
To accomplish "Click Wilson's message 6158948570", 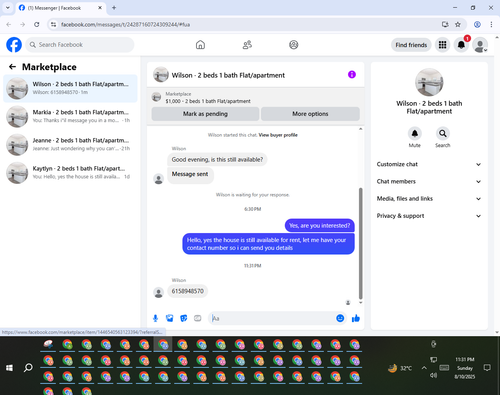I will pos(188,291).
